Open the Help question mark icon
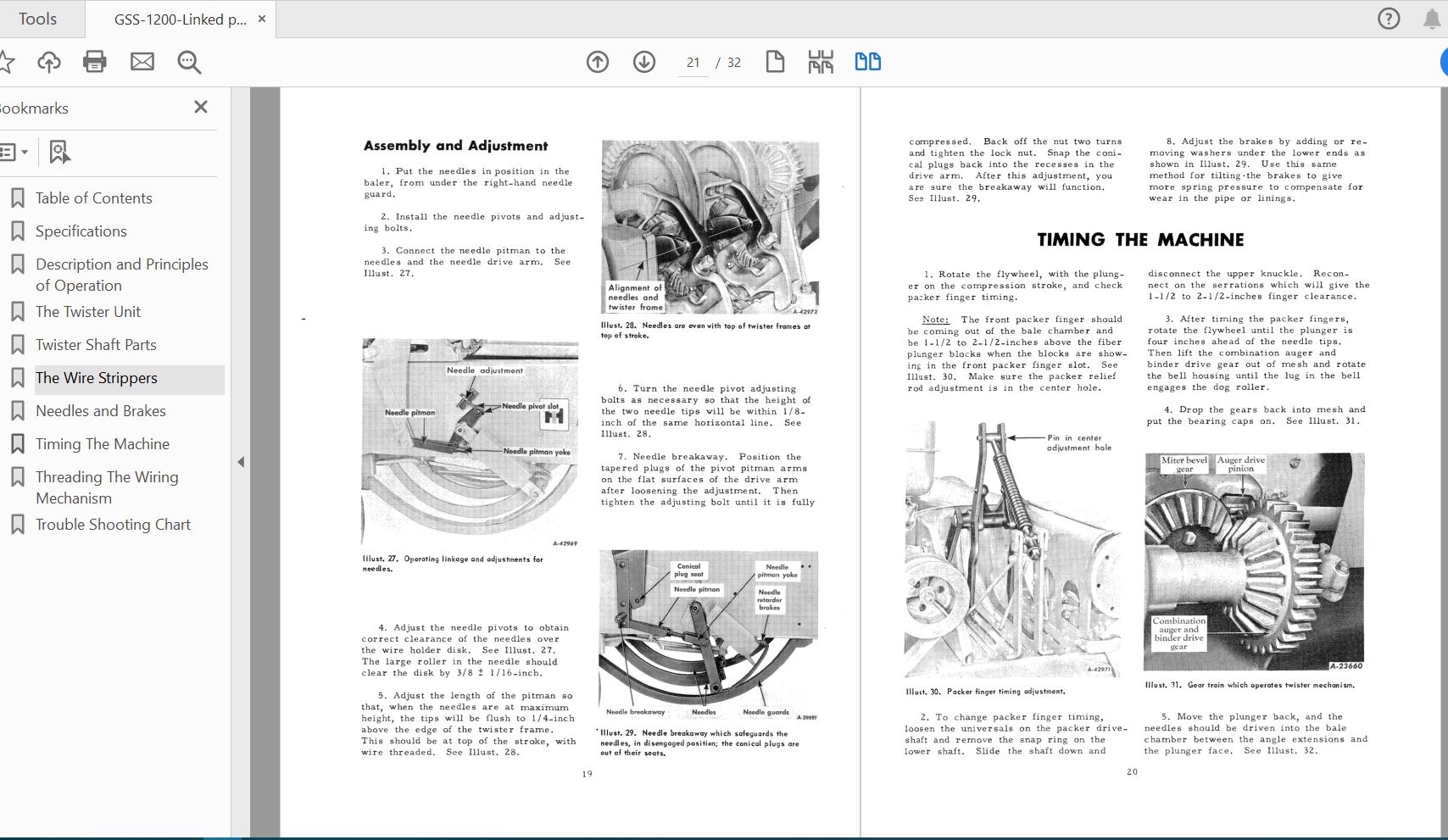The width and height of the screenshot is (1448, 840). click(1389, 19)
